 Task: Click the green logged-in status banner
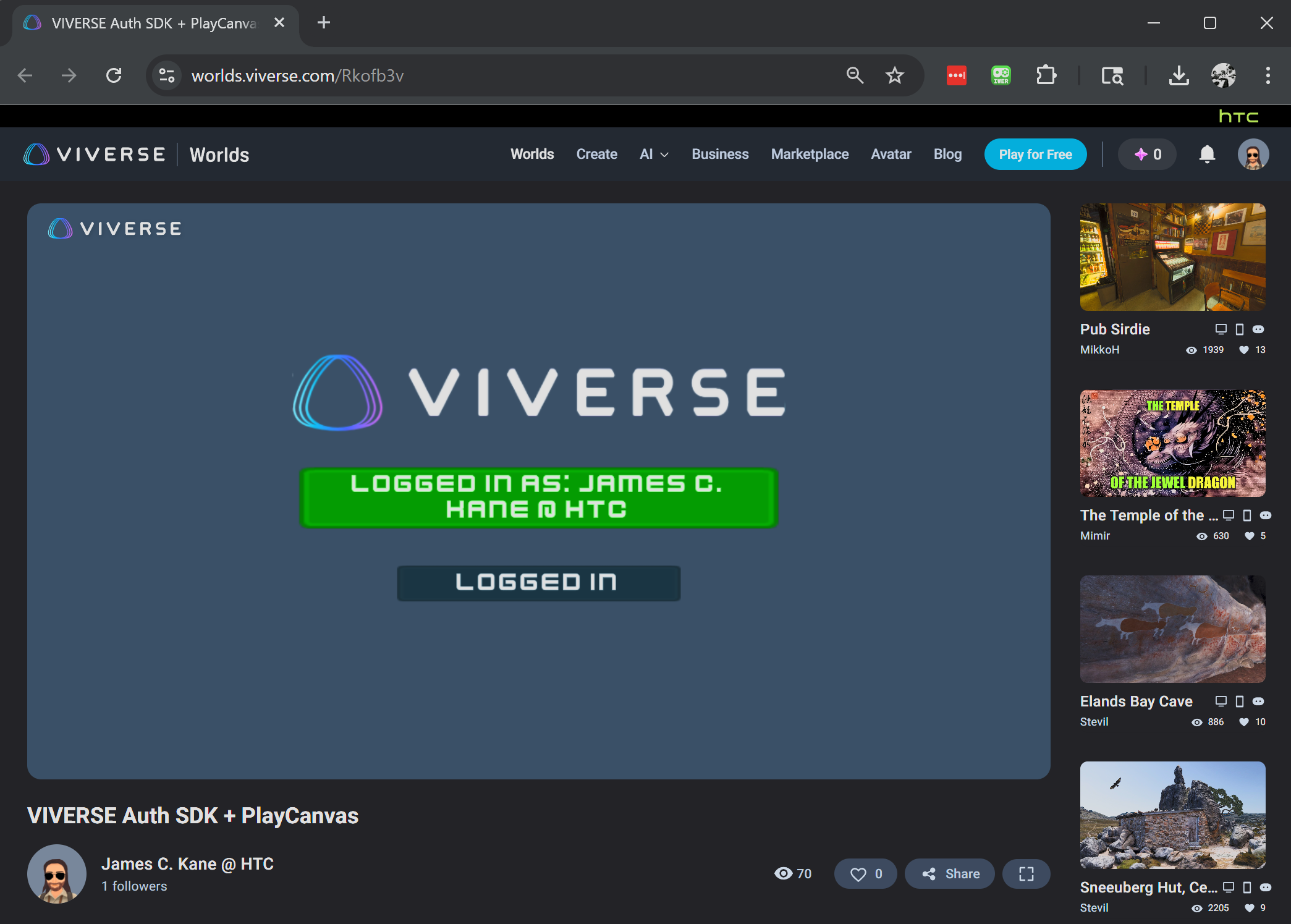pyautogui.click(x=538, y=497)
